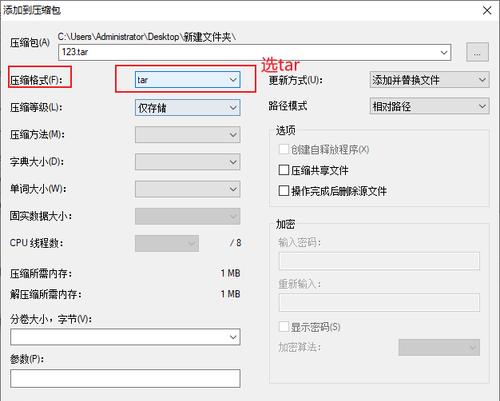Click the 重新输入 password field
The image size is (500, 401).
click(x=379, y=302)
